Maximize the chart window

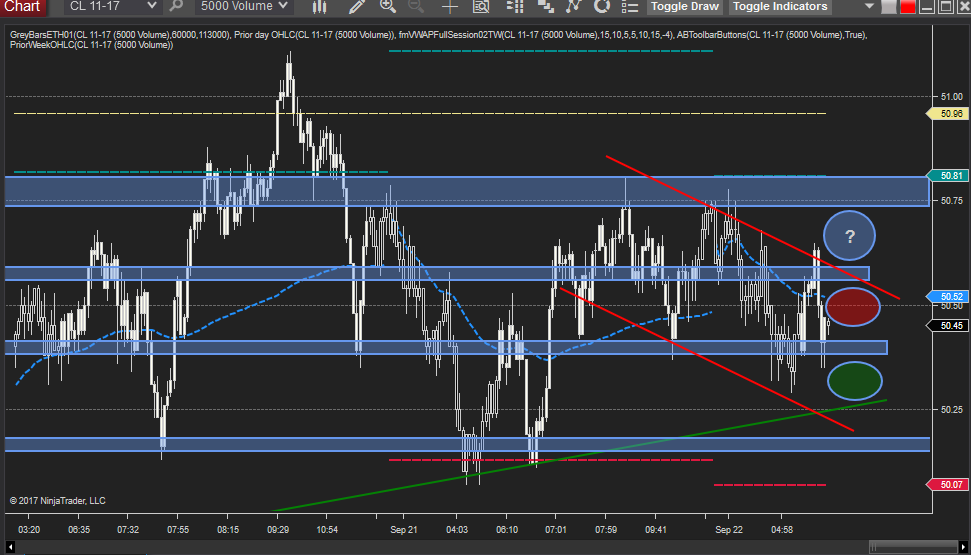946,7
